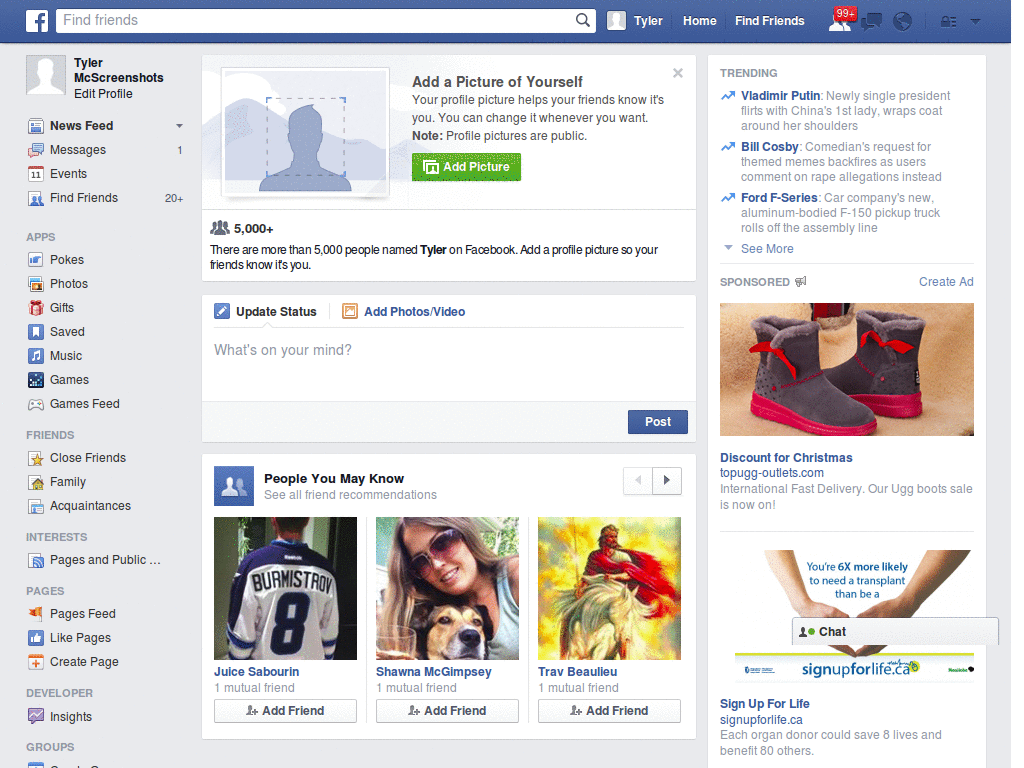
Task: Click the Facebook logo icon
Action: click(37, 21)
